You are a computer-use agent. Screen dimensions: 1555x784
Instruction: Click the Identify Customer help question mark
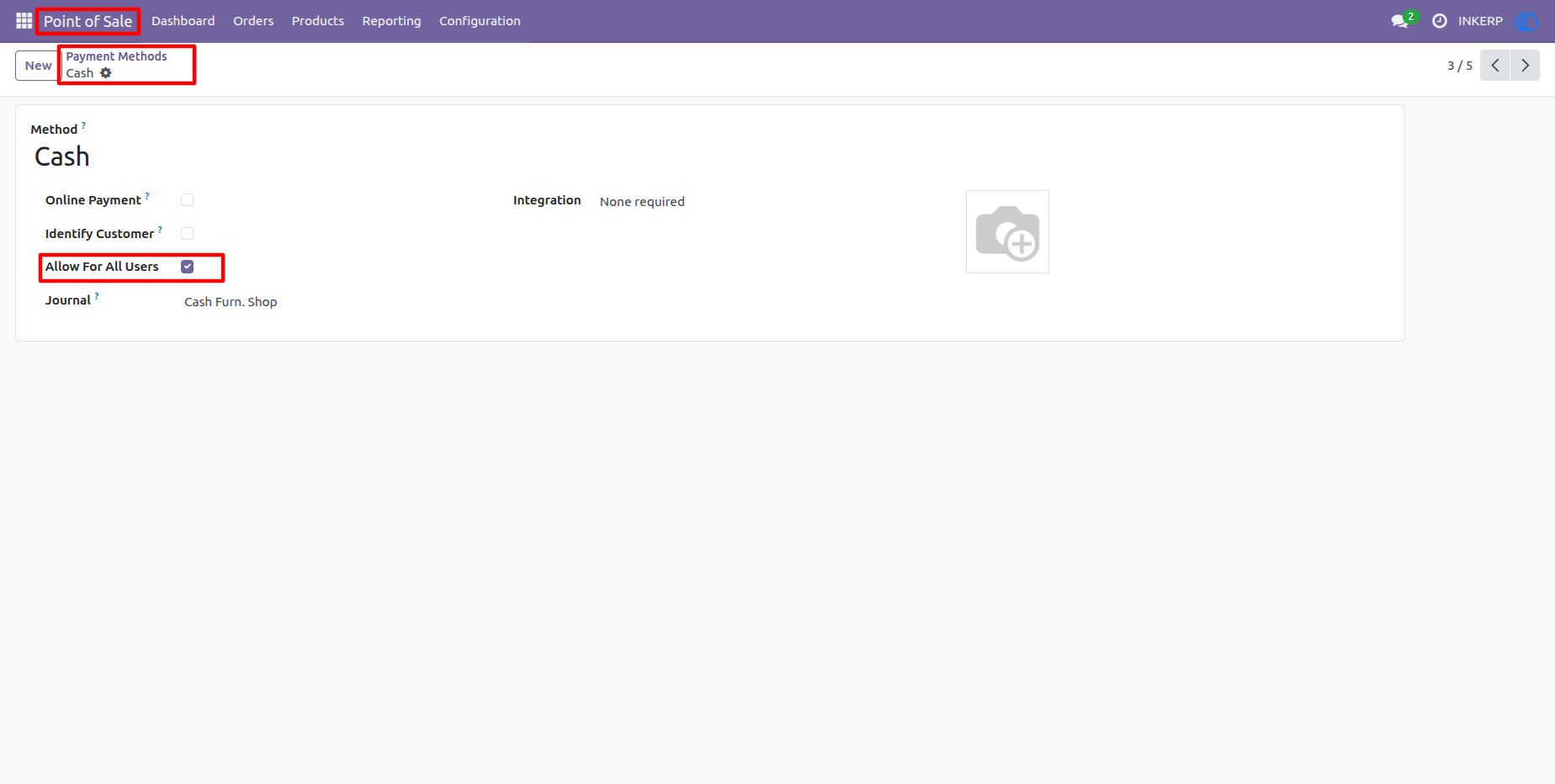click(x=160, y=230)
